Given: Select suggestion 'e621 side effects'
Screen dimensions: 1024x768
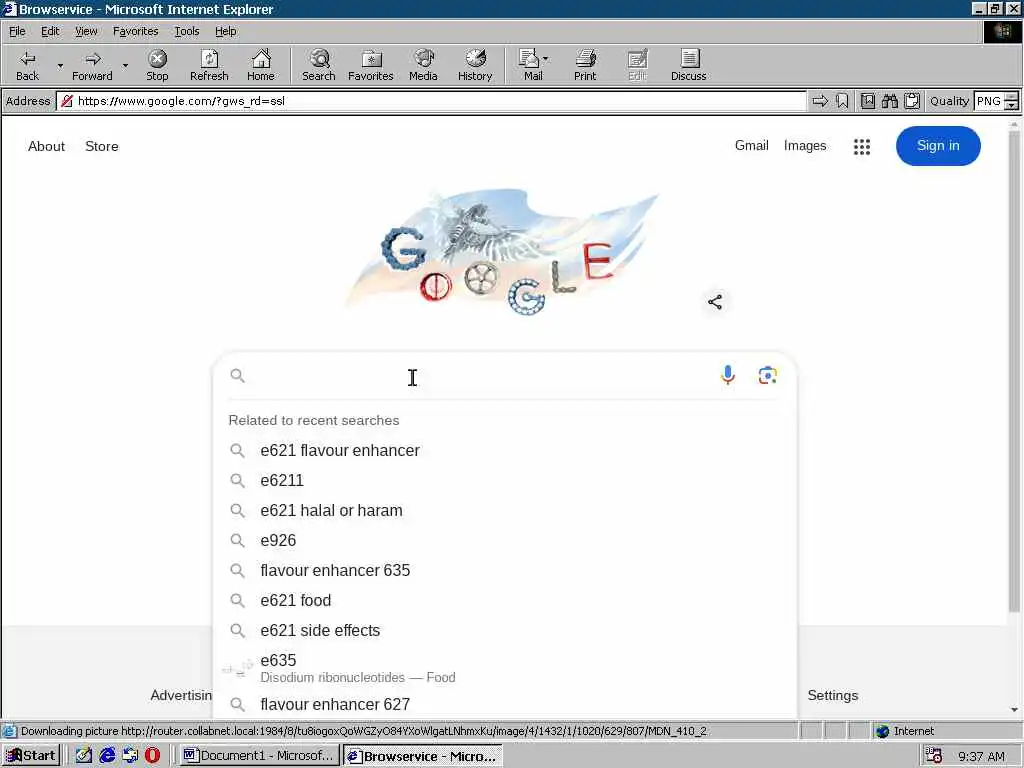Looking at the screenshot, I should point(504,631).
